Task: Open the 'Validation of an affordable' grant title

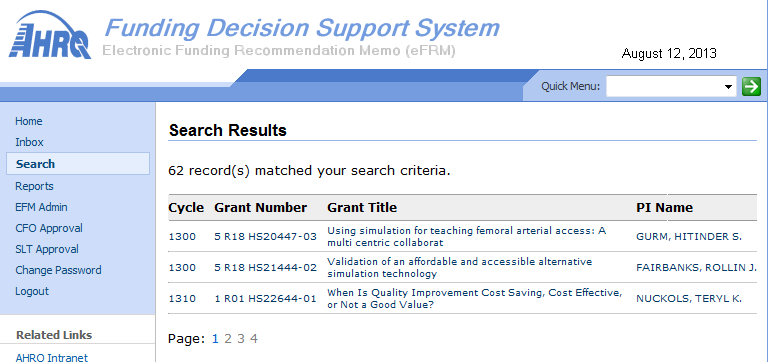Action: (x=459, y=267)
